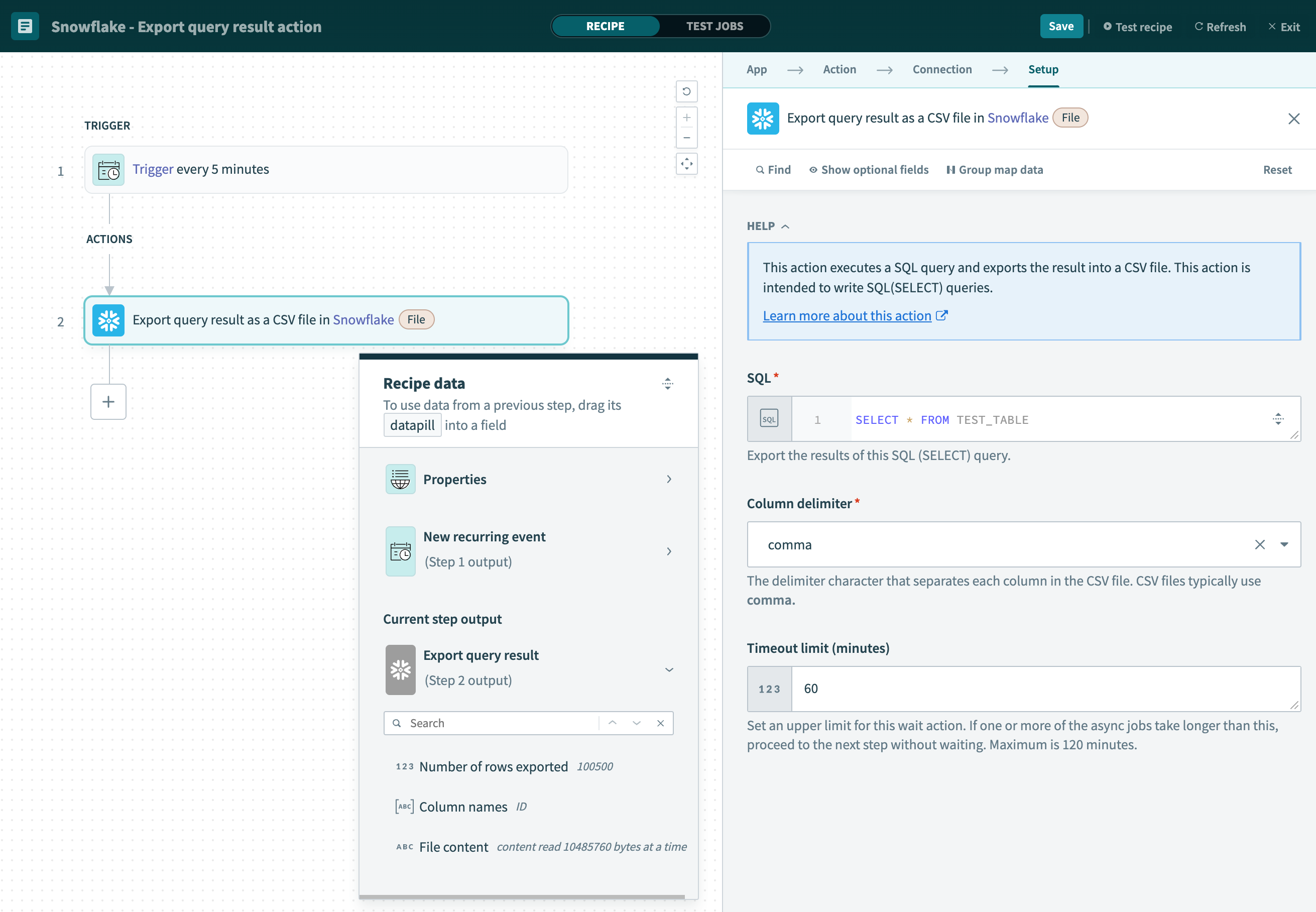
Task: Open the Column delimiter dropdown
Action: (x=1284, y=544)
